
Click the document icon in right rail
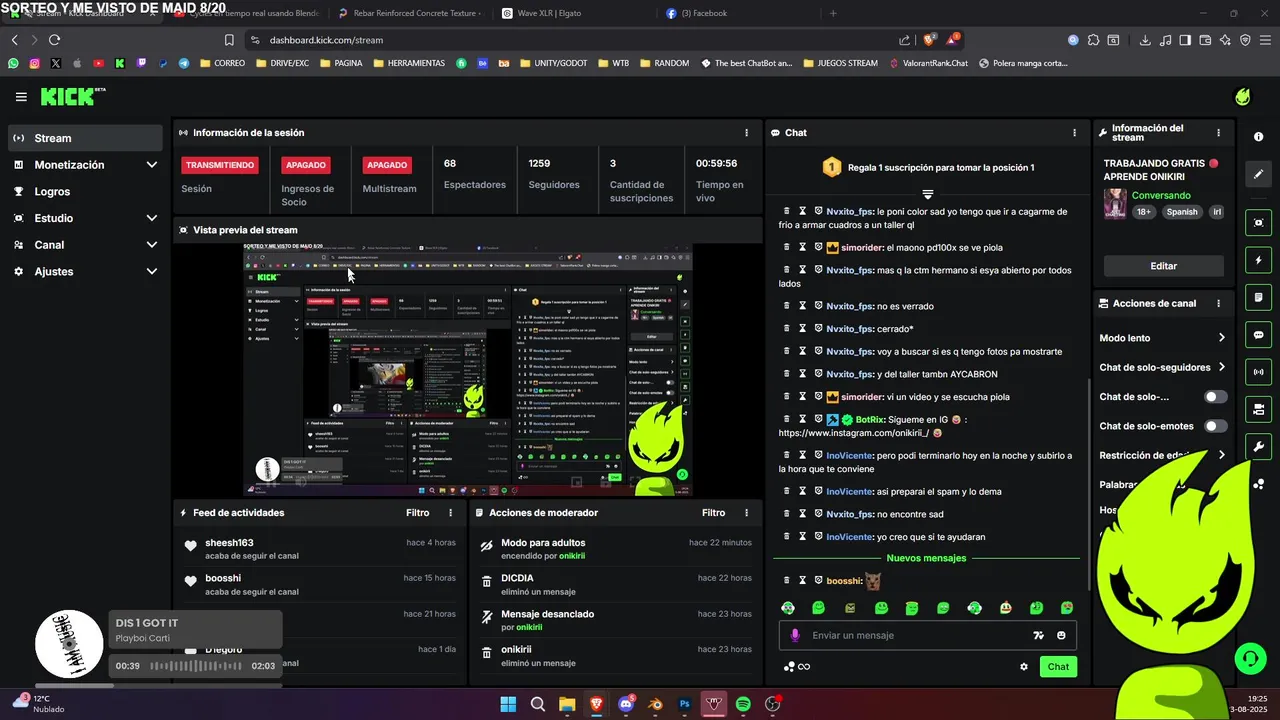coord(1258,297)
